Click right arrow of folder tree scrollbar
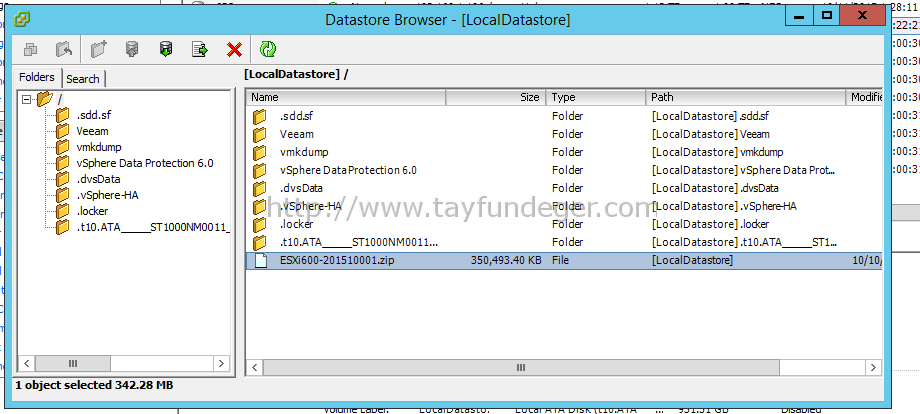The height and width of the screenshot is (414, 920). (221, 364)
